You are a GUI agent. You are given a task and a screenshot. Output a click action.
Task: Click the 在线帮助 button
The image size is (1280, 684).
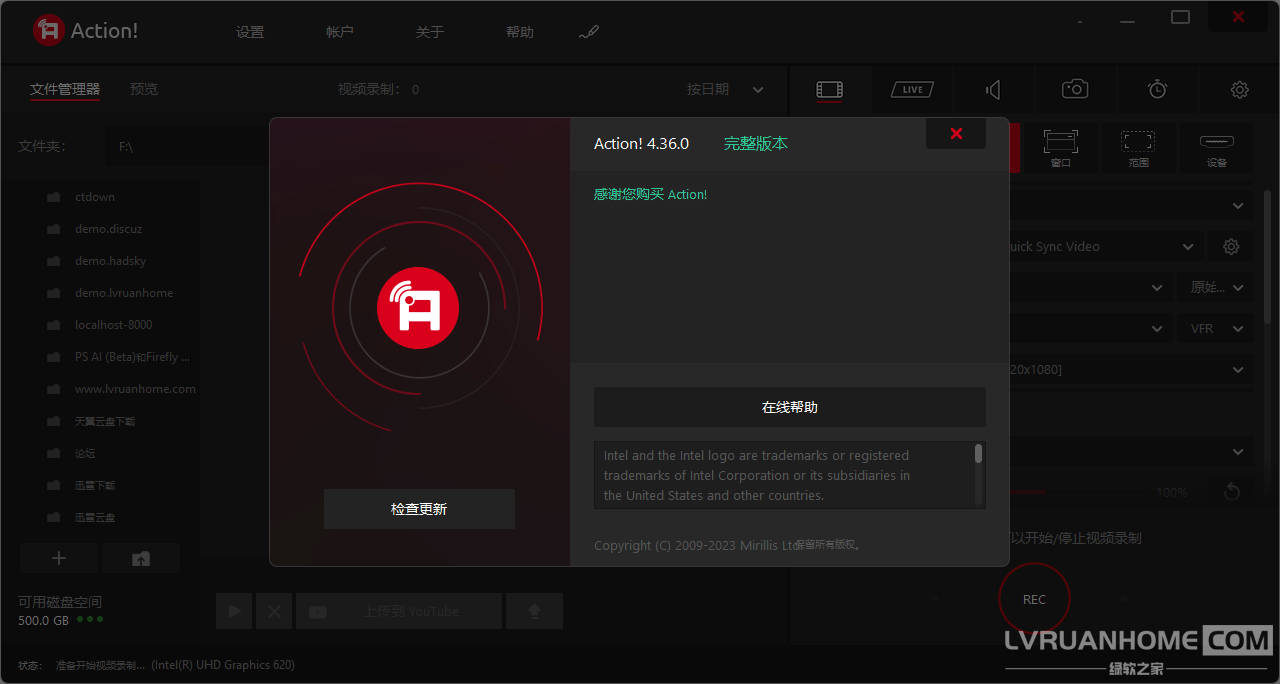[x=789, y=407]
